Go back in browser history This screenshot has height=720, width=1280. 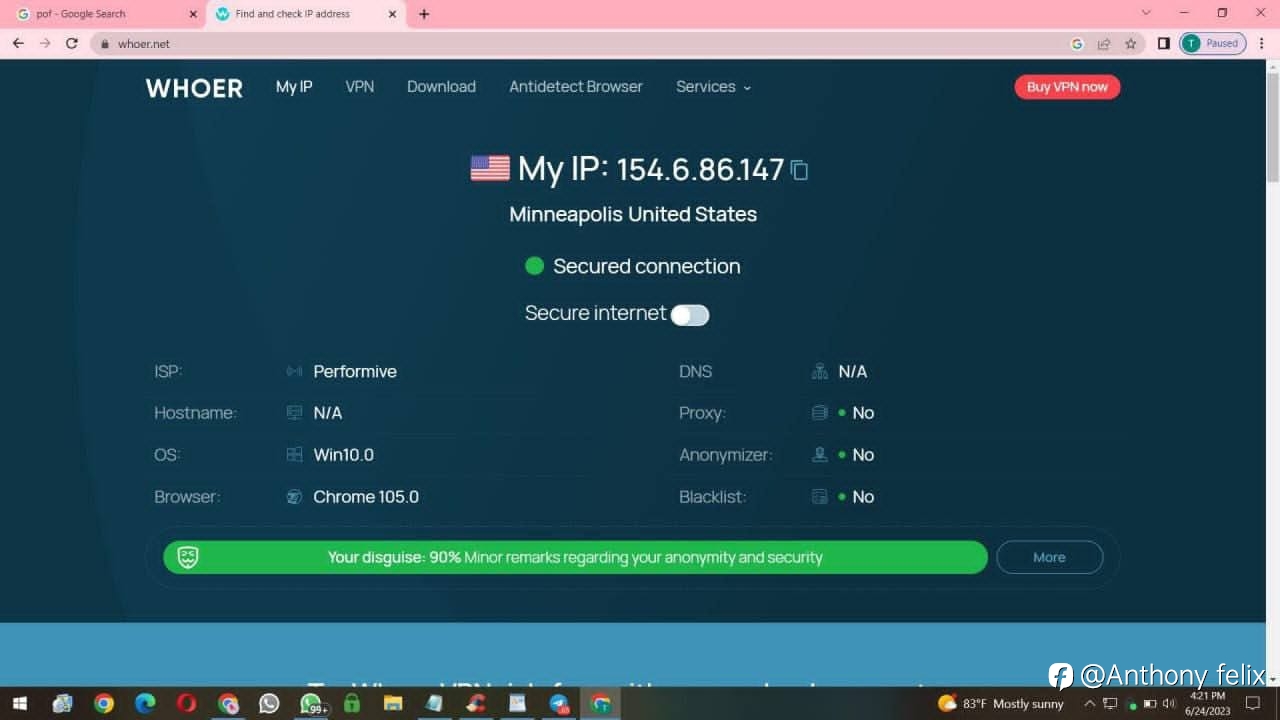[x=18, y=43]
